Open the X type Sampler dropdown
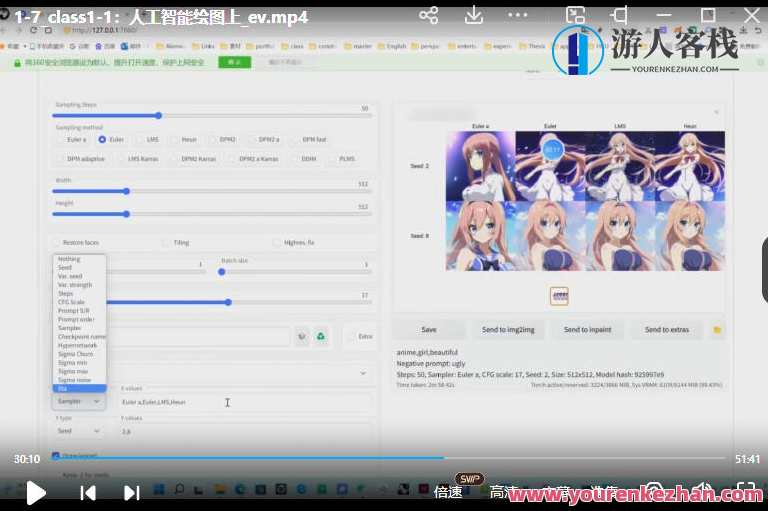 78,401
